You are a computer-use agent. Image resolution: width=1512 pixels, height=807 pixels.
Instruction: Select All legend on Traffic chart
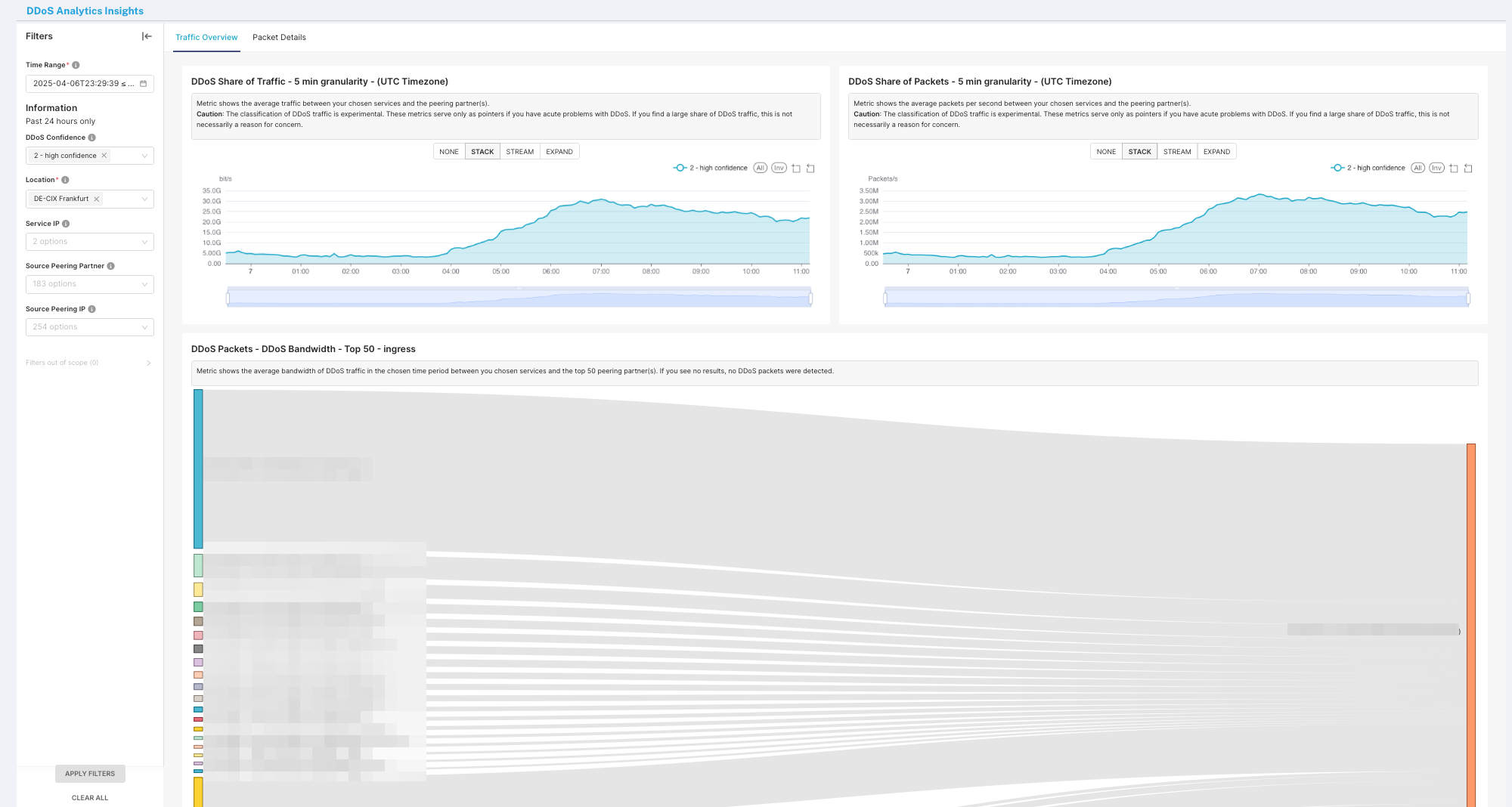[x=761, y=168]
